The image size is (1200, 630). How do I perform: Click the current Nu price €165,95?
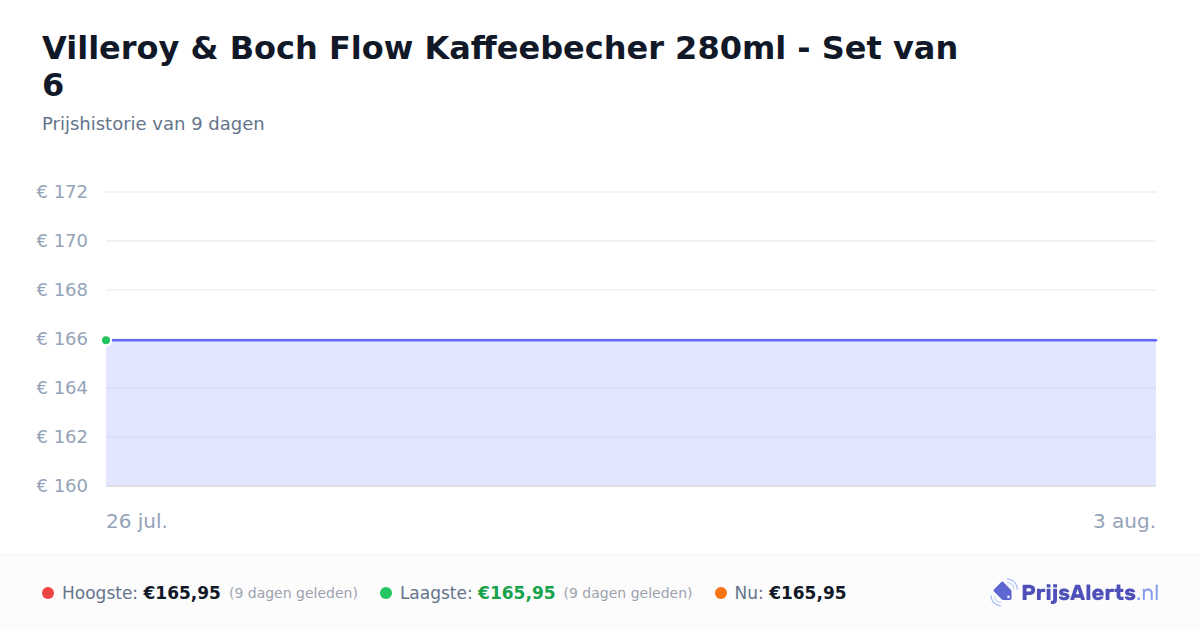[807, 593]
